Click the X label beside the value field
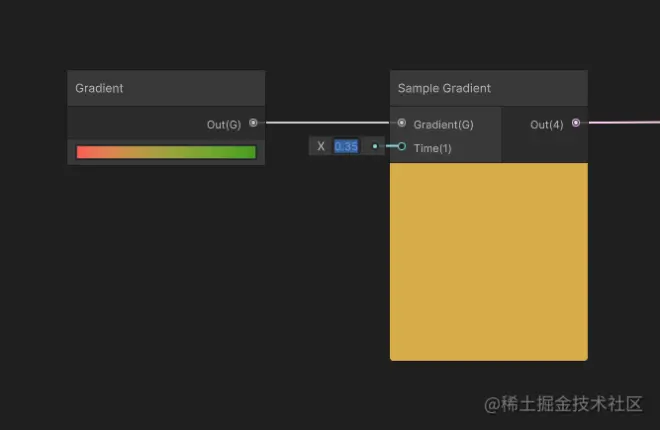This screenshot has height=430, width=660. [321, 146]
